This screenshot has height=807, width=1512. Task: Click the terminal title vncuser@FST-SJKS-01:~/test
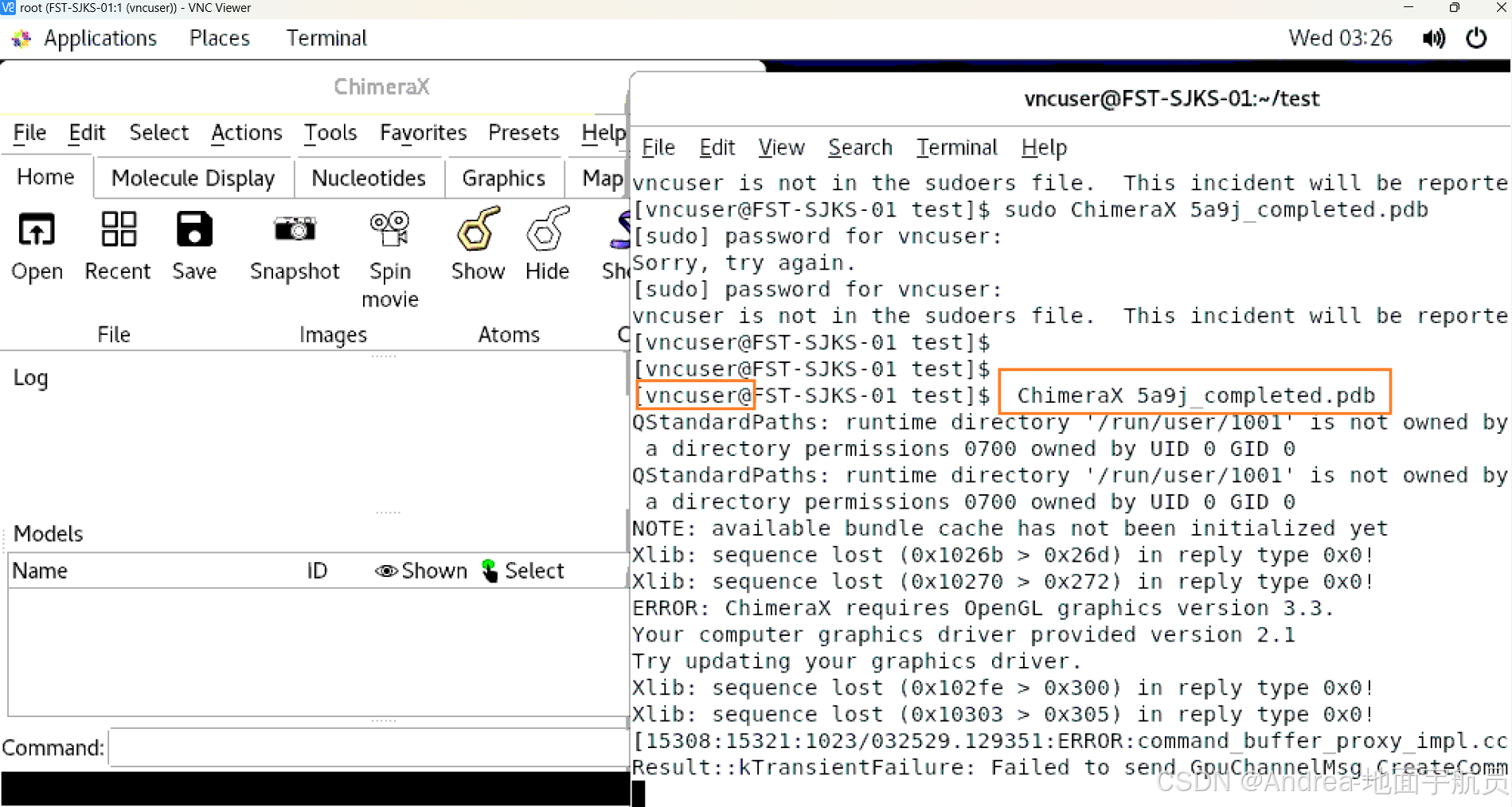1171,99
